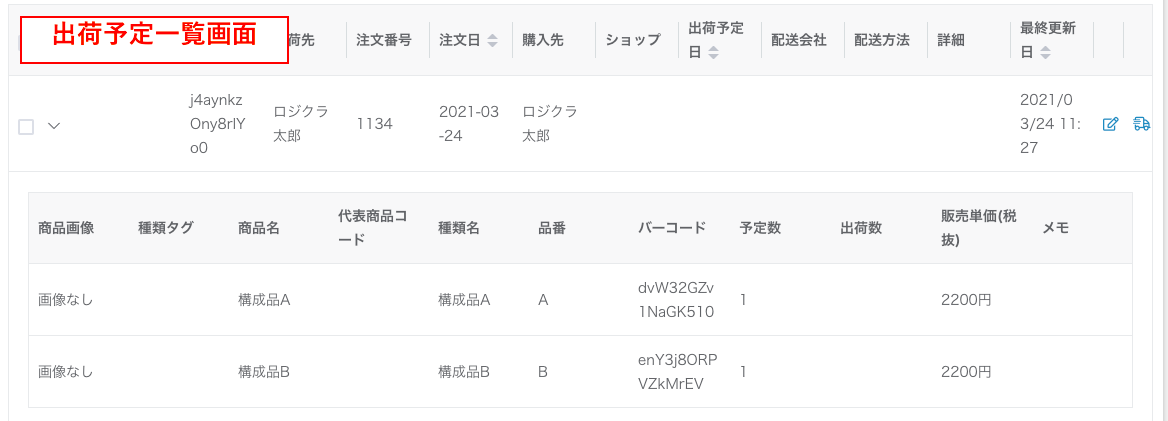Click barcode enY3j8ORPVZkMrEV
This screenshot has width=1168, height=421.
click(676, 371)
